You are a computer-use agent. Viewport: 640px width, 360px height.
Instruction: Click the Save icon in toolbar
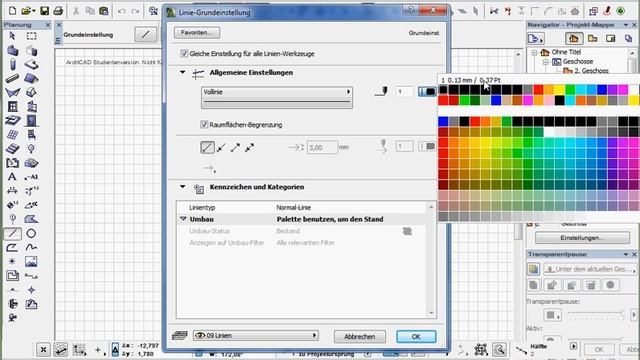tap(44, 11)
